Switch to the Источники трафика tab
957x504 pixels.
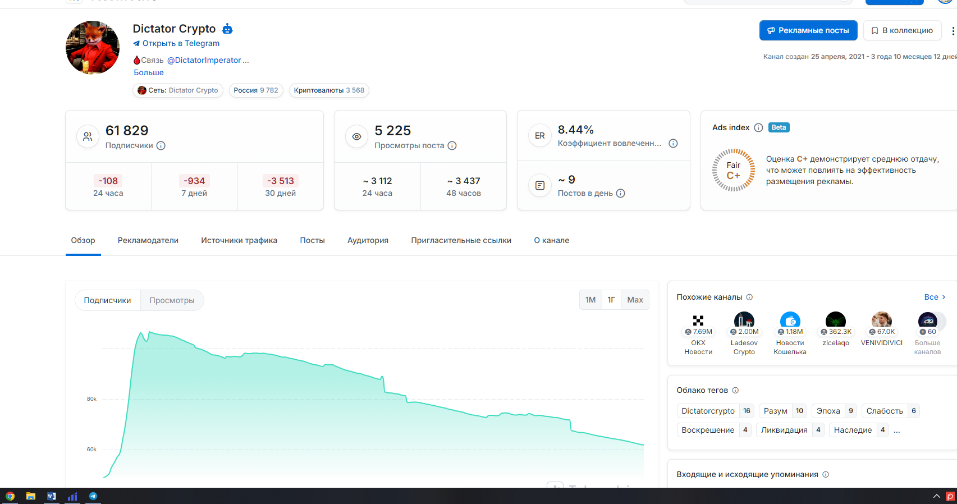pyautogui.click(x=239, y=240)
